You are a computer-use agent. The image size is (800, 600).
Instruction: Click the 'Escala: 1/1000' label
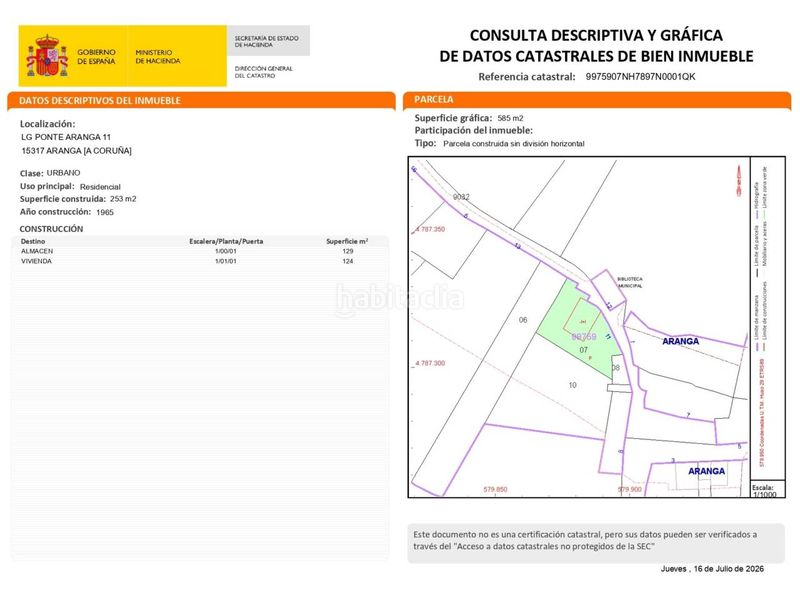click(764, 491)
